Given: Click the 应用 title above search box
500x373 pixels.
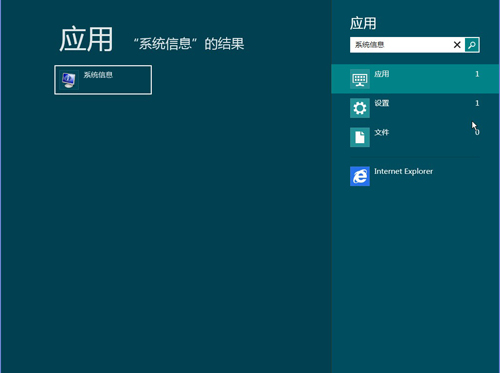Looking at the screenshot, I should pos(363,24).
